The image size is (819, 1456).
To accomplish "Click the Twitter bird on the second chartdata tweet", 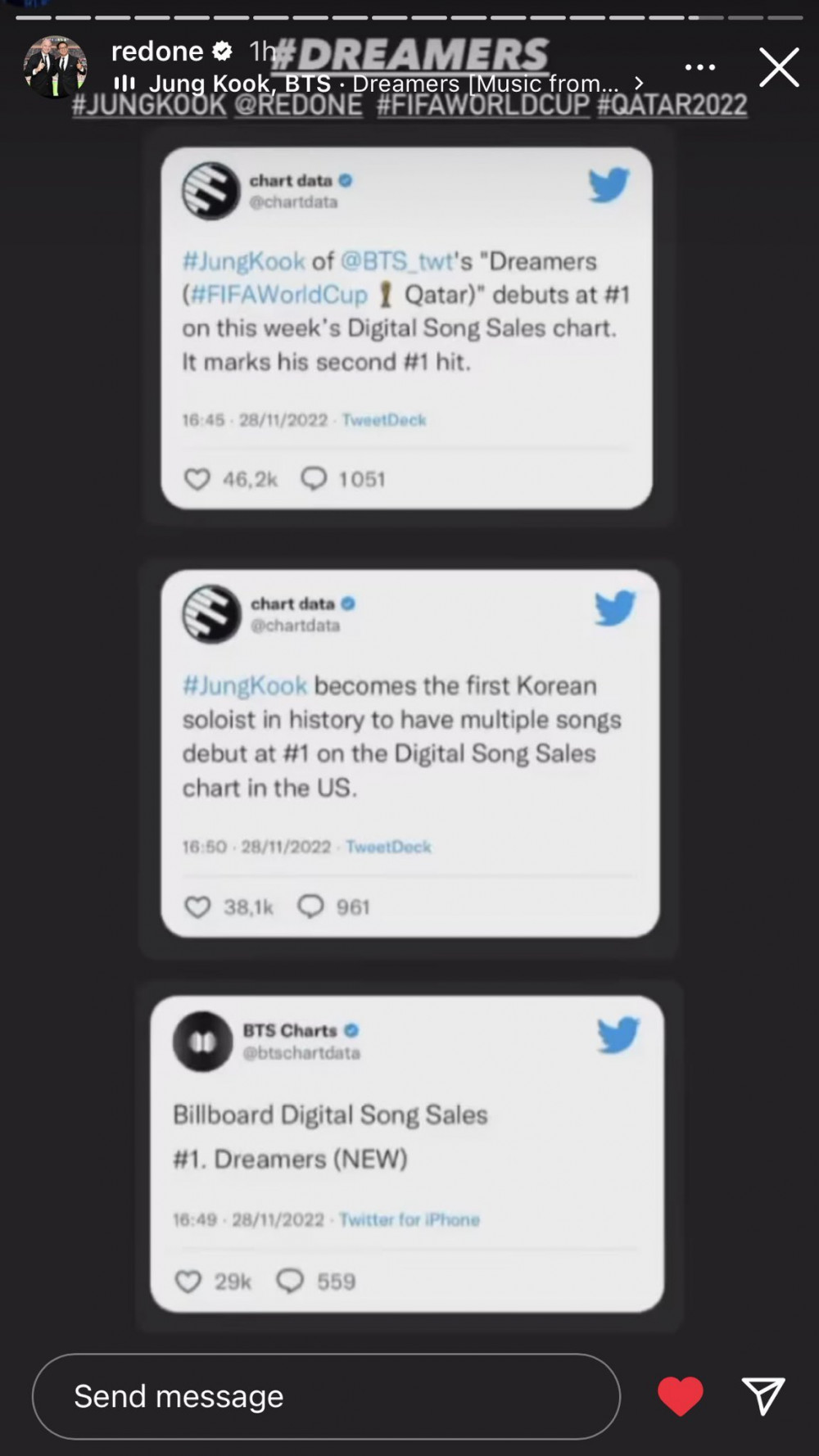I will pyautogui.click(x=615, y=608).
